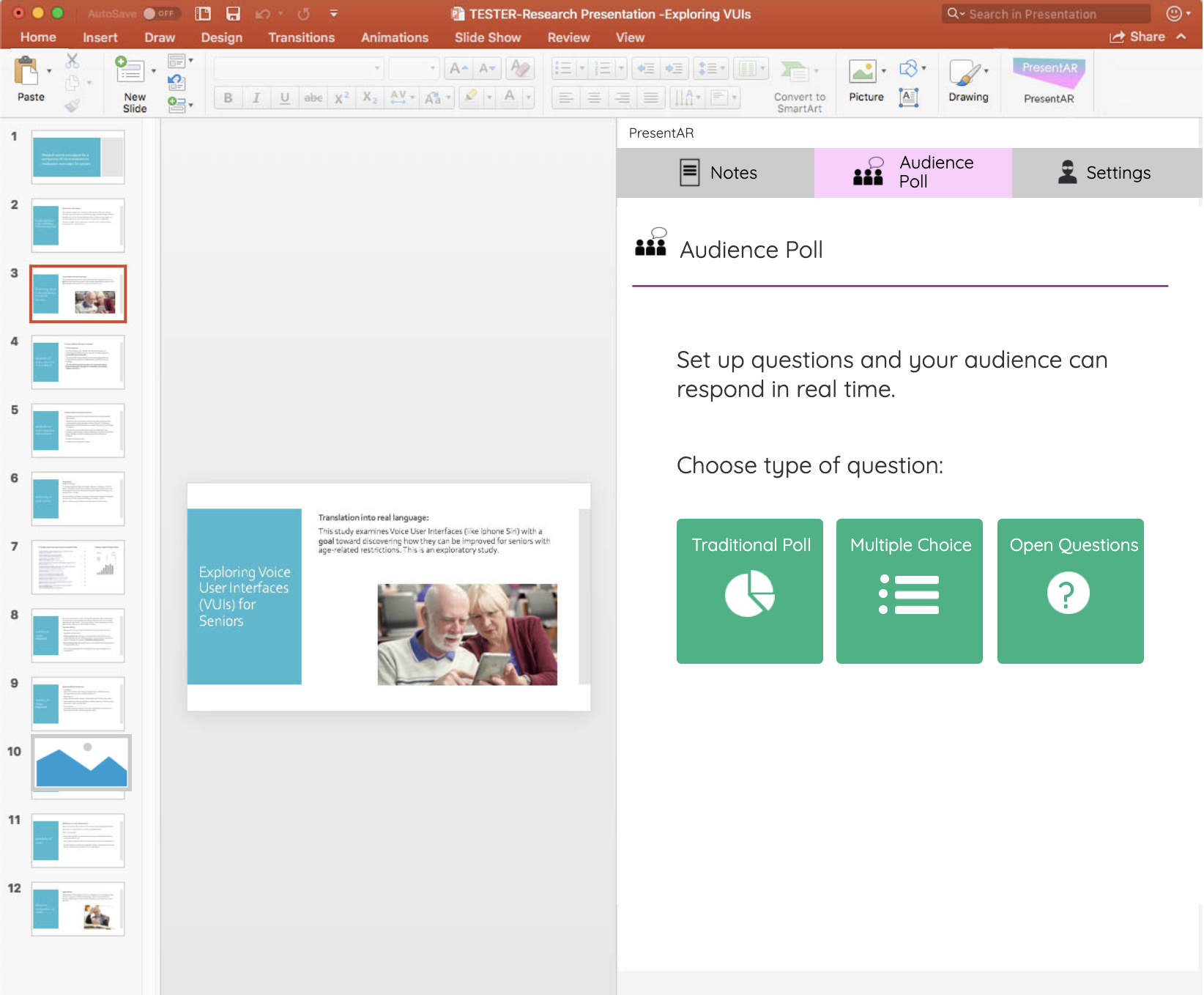Open the Drawing tools icon
Viewport: 1204px width, 995px height.
965,73
